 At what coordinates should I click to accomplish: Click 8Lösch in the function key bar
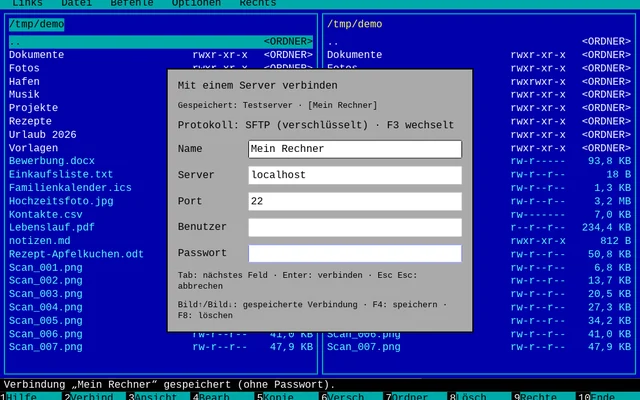click(467, 396)
